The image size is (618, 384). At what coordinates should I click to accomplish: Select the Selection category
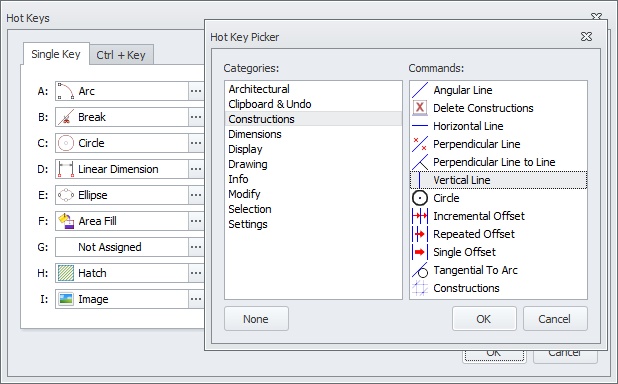(x=313, y=209)
